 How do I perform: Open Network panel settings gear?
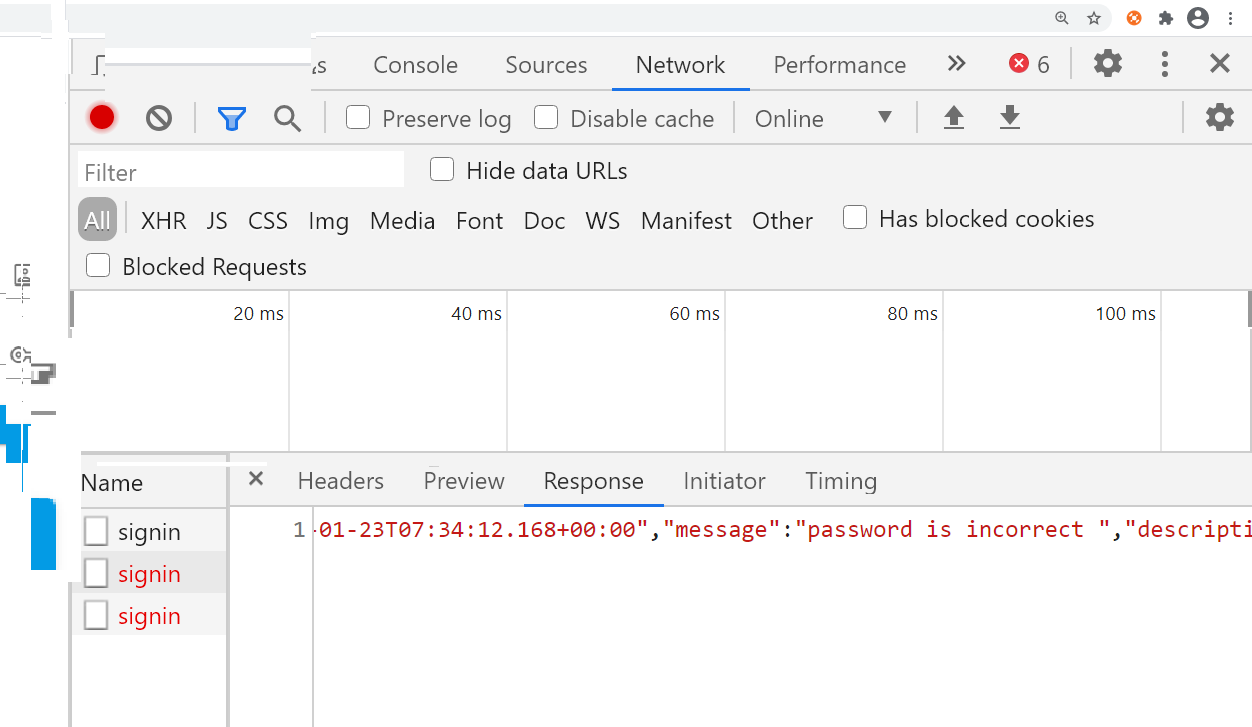tap(1219, 118)
